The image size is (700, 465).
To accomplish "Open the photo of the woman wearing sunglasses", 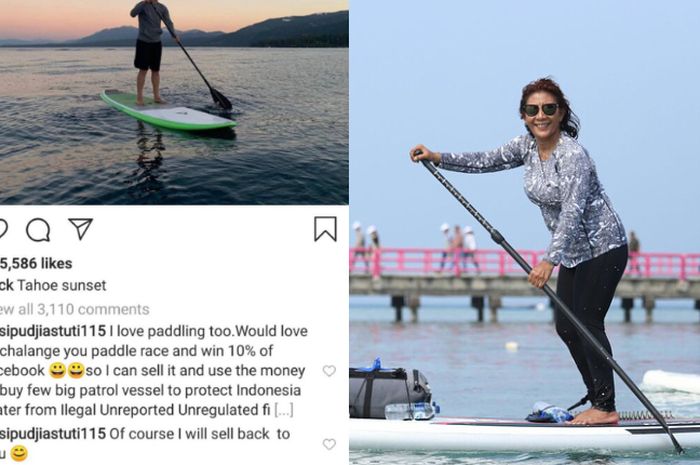I will click(x=525, y=232).
